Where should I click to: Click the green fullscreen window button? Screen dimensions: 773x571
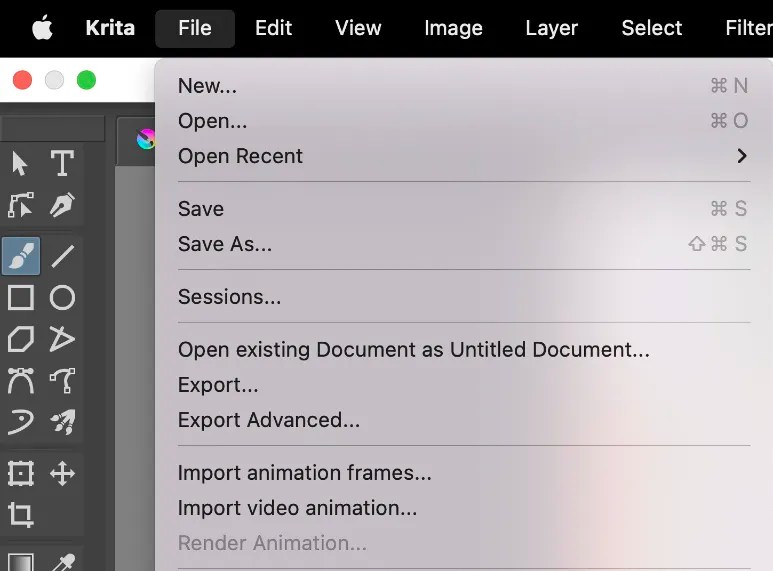[86, 80]
